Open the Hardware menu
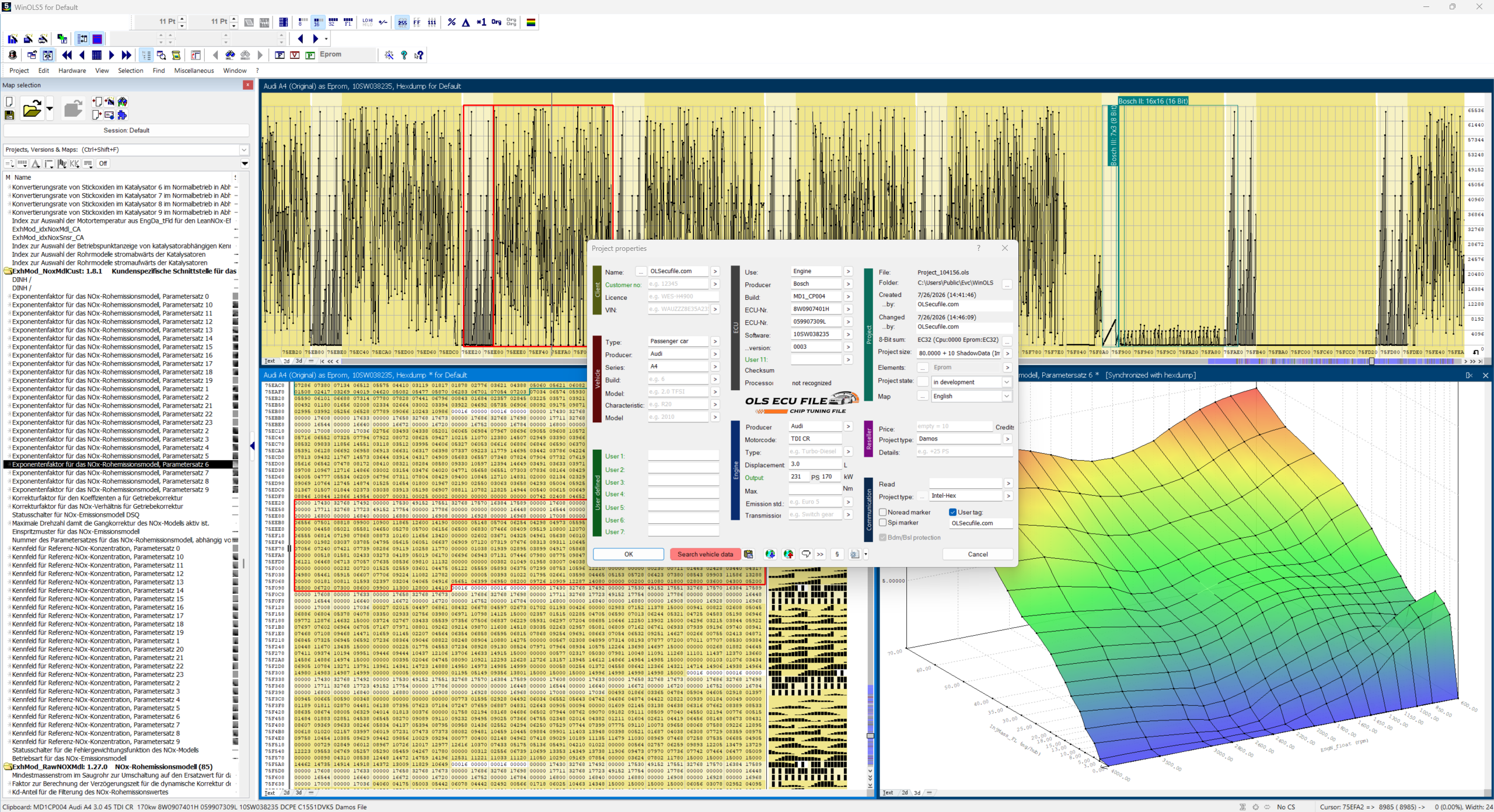1494x812 pixels. (x=72, y=71)
